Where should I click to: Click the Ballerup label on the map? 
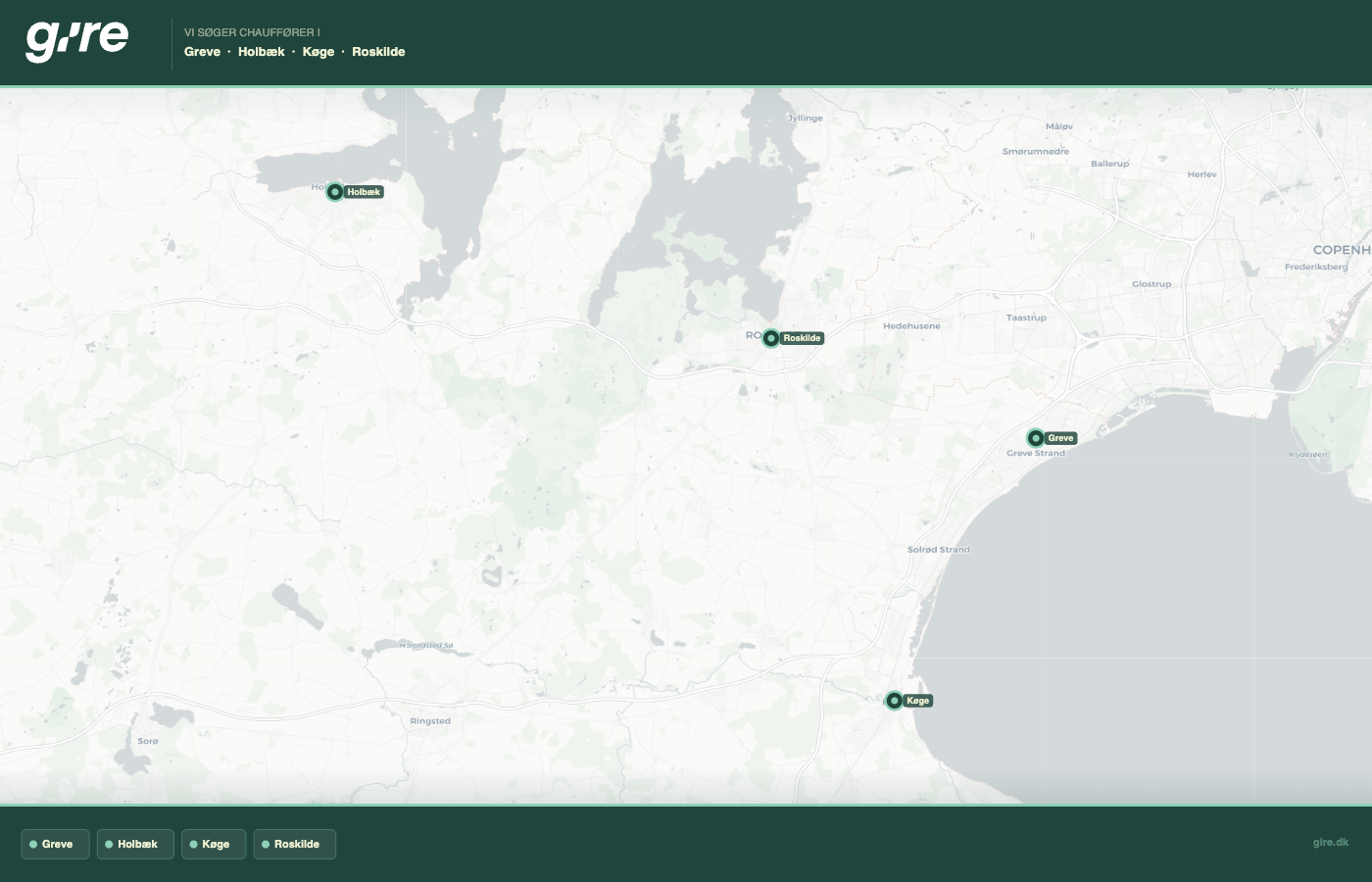[x=1109, y=164]
